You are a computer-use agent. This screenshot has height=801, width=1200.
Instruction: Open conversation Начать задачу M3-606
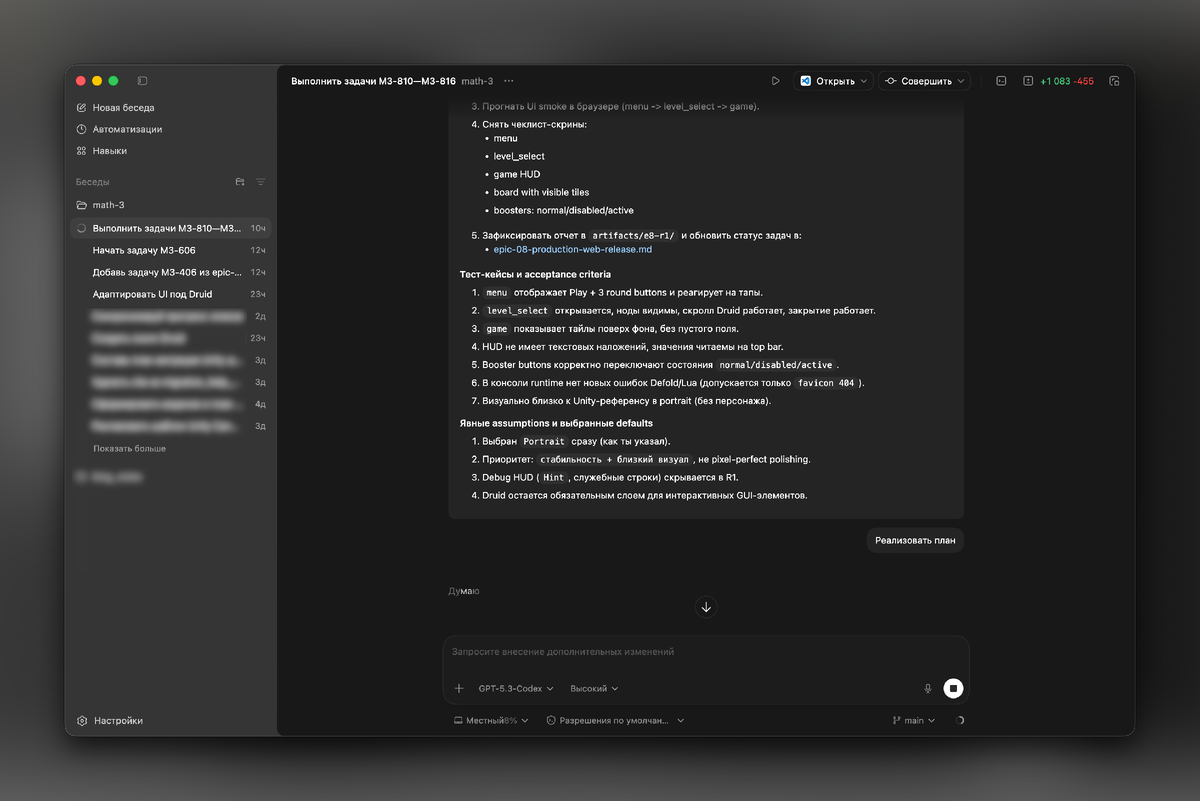(x=171, y=250)
